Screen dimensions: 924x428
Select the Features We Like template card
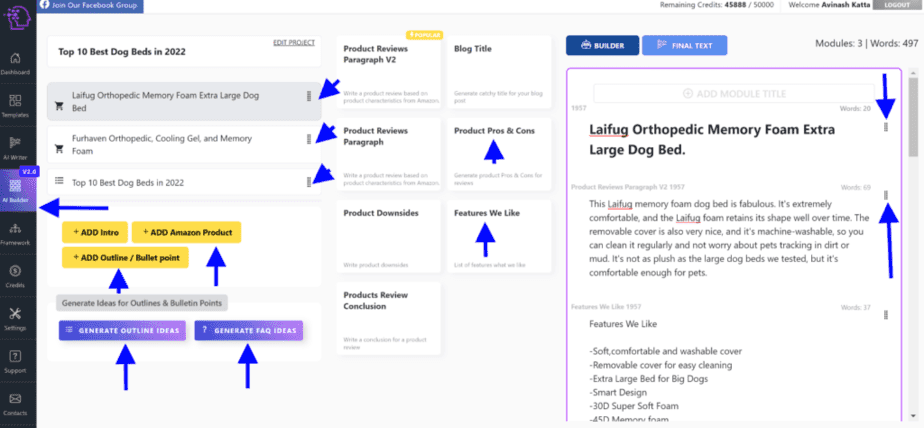(x=499, y=236)
